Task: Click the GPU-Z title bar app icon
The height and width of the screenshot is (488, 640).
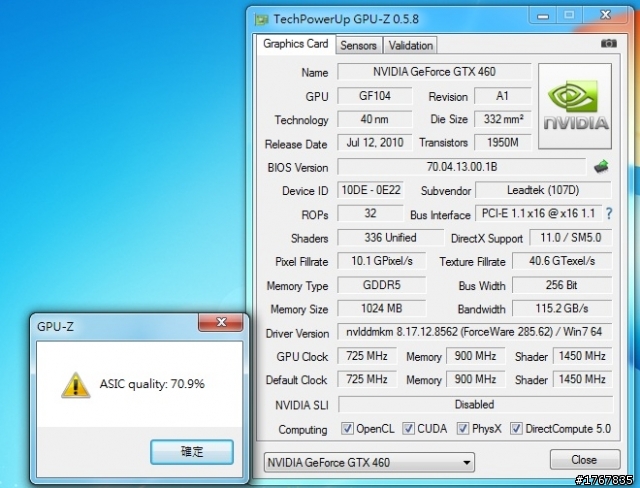Action: coord(261,19)
